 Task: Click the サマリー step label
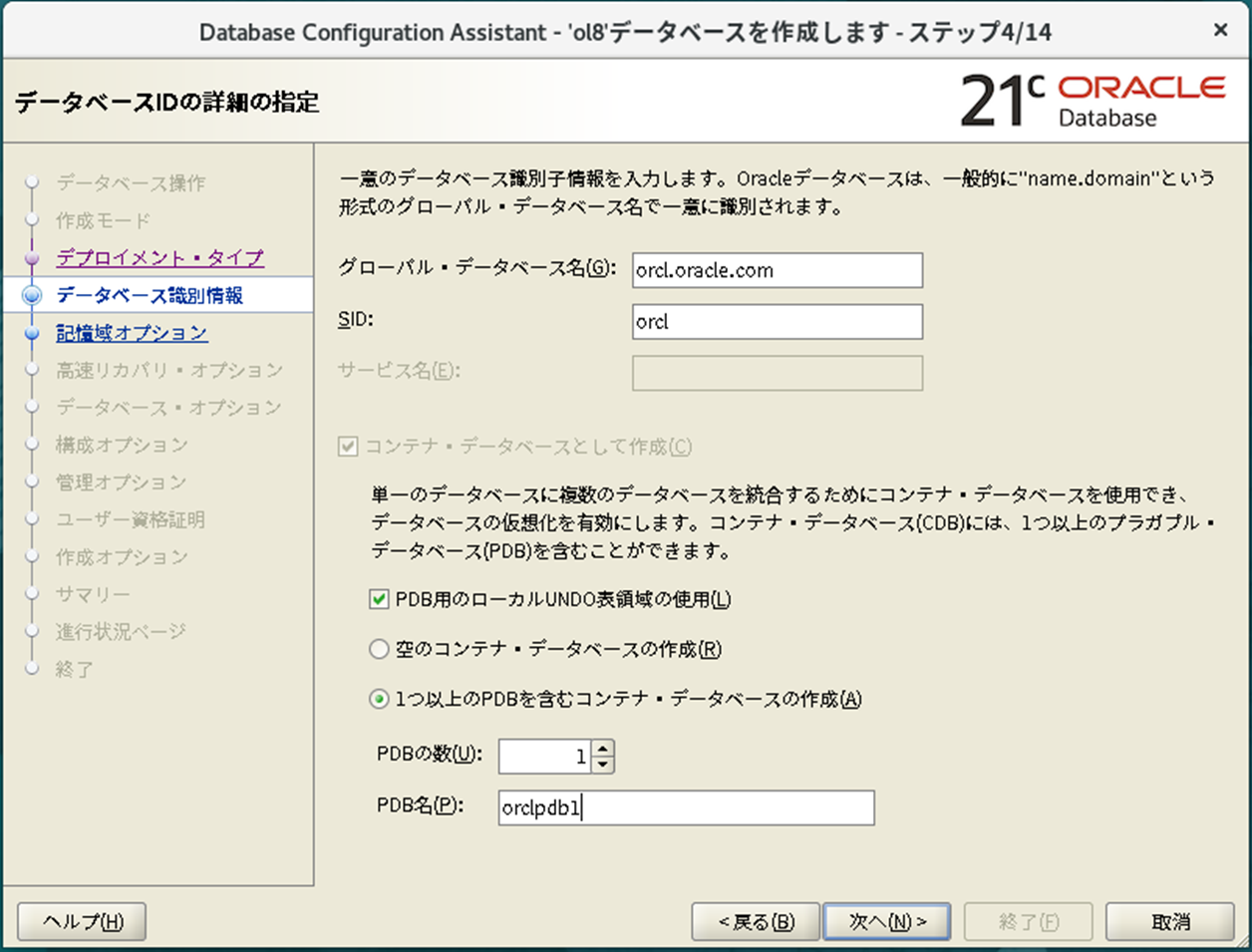(94, 594)
